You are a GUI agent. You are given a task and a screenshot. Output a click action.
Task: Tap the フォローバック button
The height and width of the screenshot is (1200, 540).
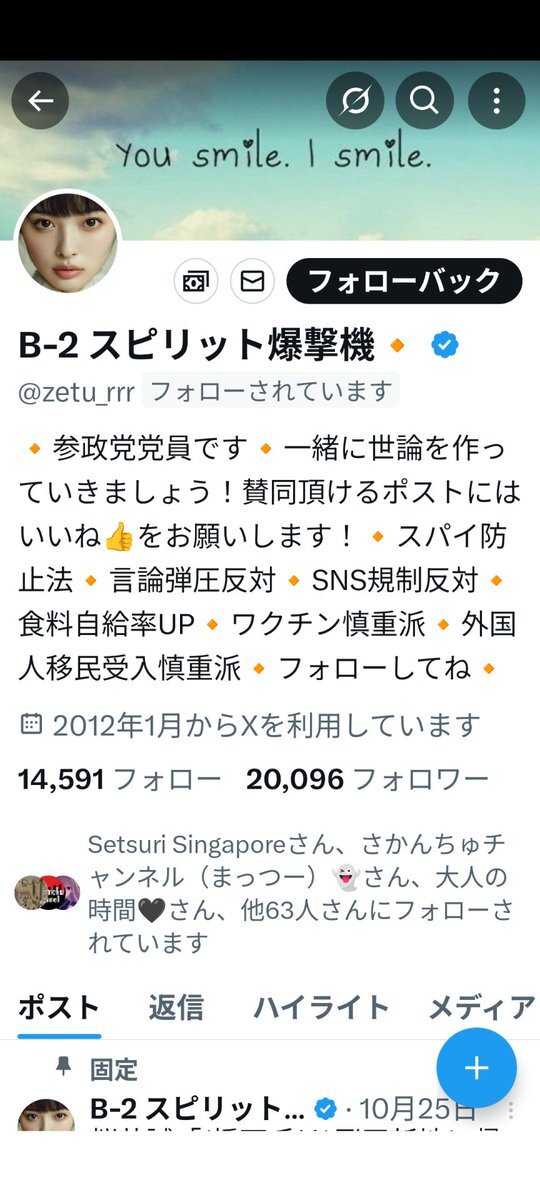click(x=404, y=281)
